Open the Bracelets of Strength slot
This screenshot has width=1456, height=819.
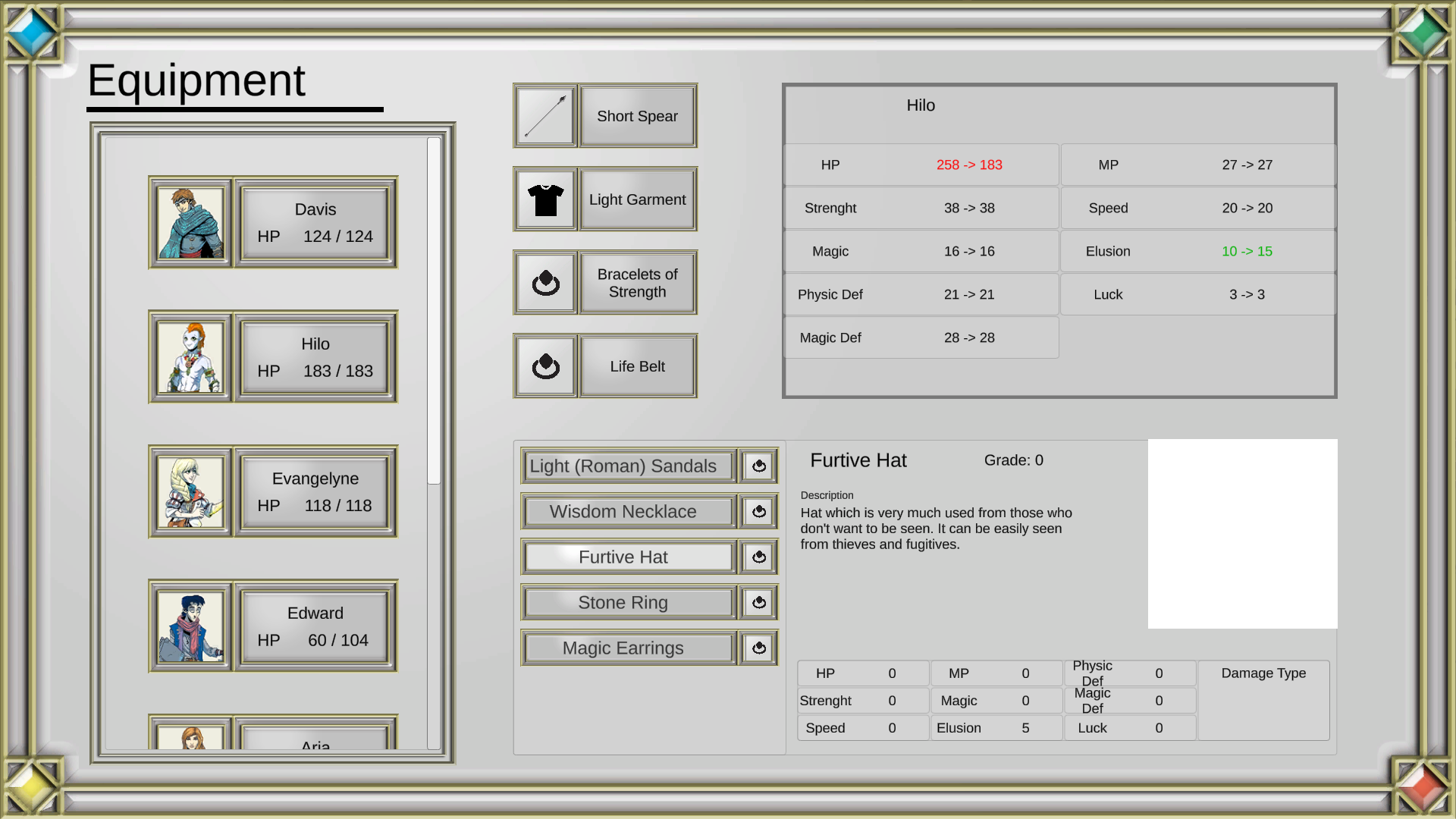point(638,283)
